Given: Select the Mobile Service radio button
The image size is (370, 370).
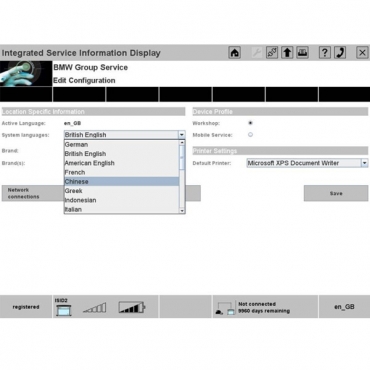Looking at the screenshot, I should [x=250, y=135].
